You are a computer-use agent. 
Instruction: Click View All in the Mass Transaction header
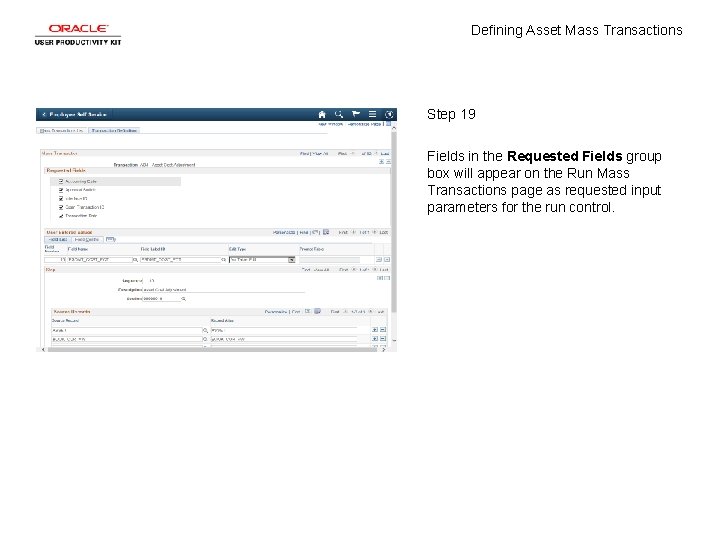pyautogui.click(x=320, y=154)
